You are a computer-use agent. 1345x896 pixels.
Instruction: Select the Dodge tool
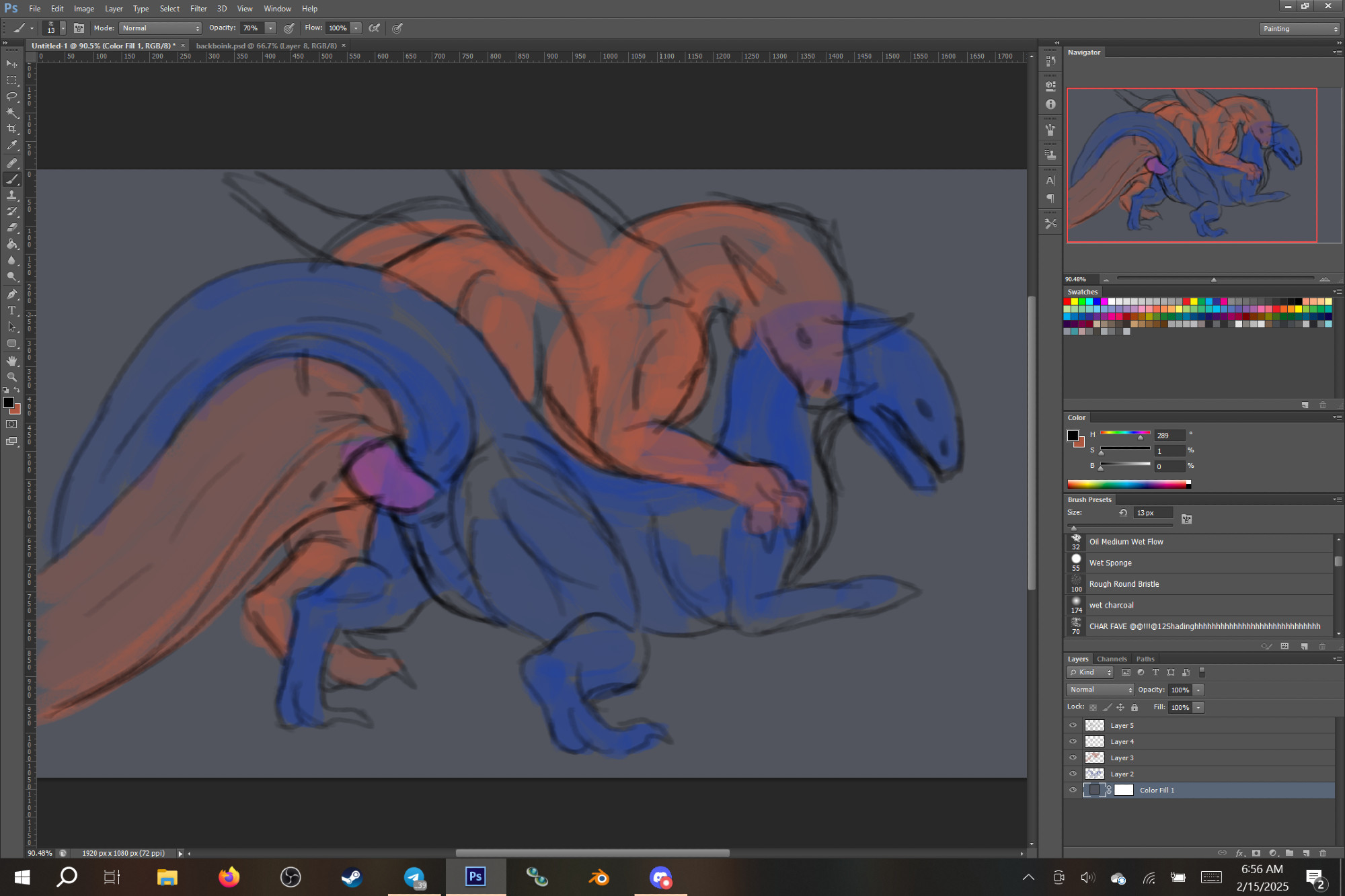12,277
